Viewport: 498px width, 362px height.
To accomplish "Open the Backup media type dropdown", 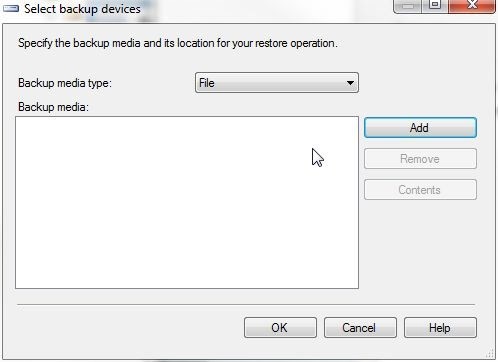I will pyautogui.click(x=277, y=83).
